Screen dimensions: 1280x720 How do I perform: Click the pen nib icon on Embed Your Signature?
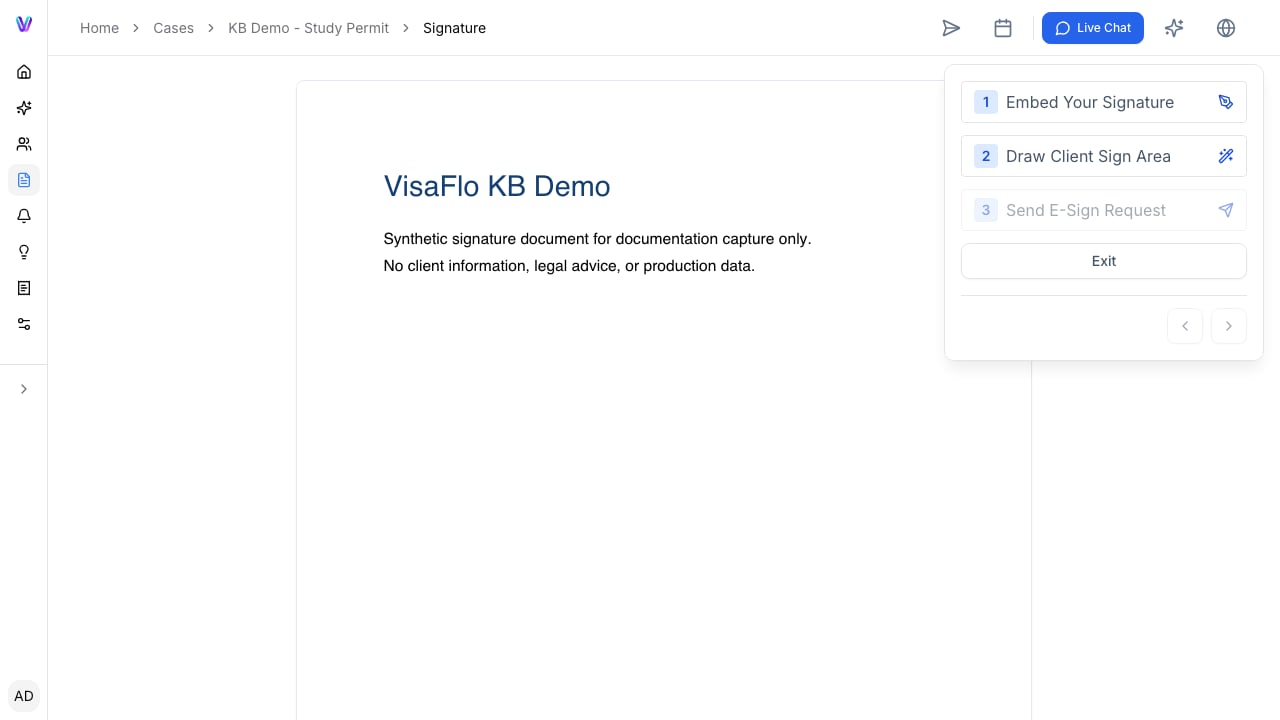(x=1226, y=102)
